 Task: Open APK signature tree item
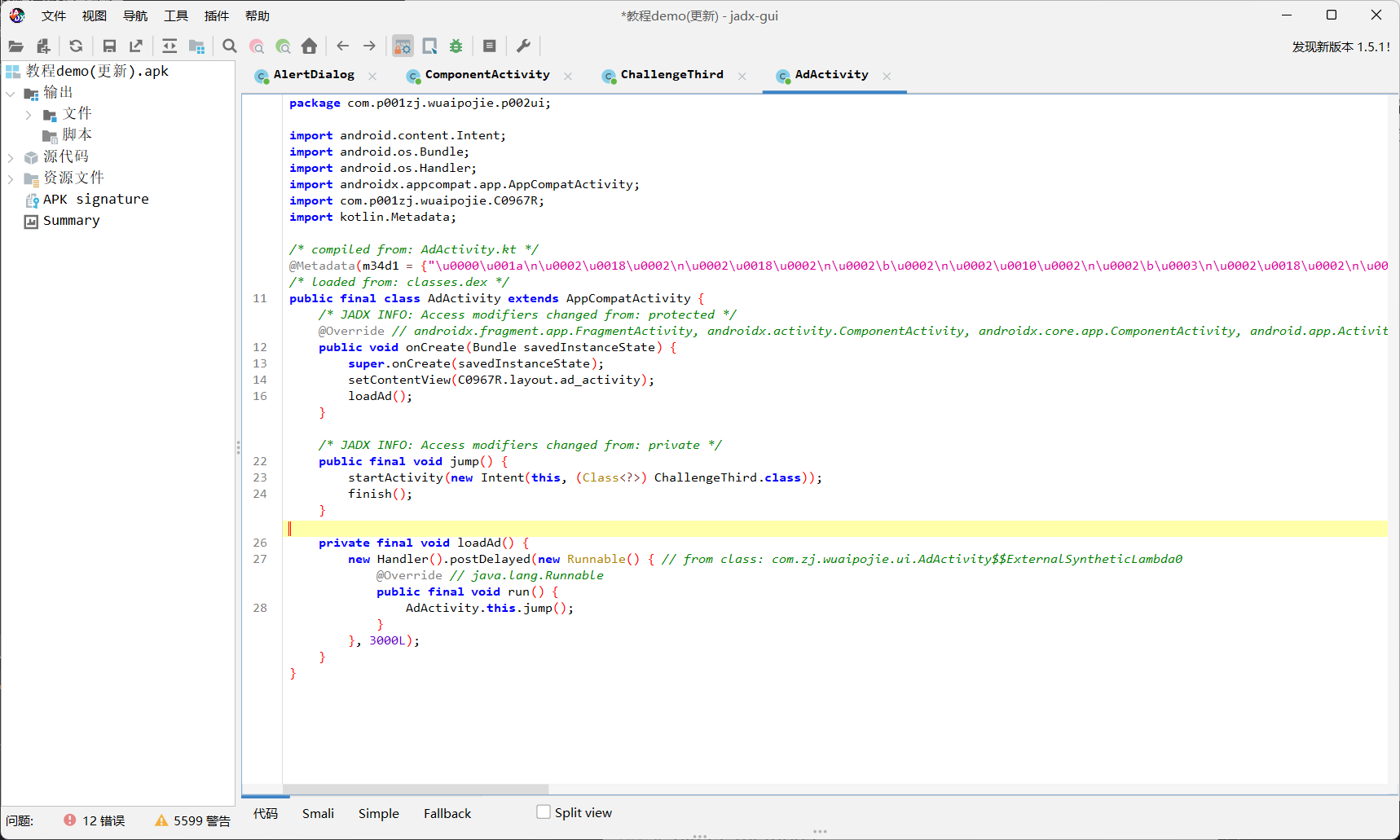96,199
